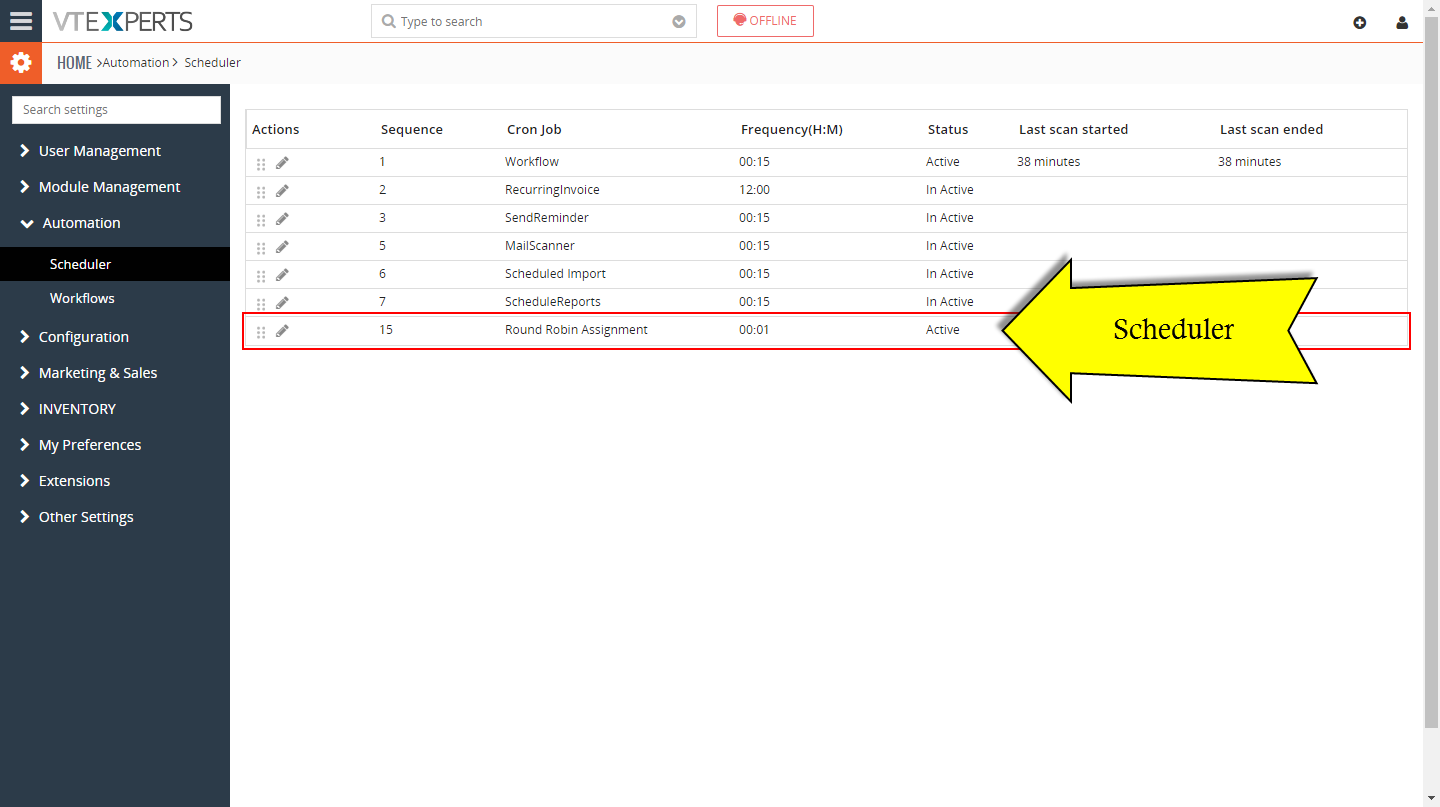Click the VTExperts logo

click(x=123, y=21)
